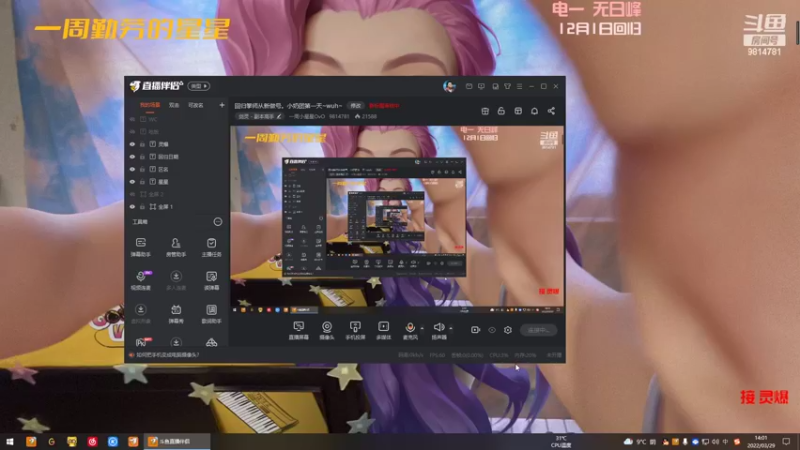The image size is (800, 450).
Task: Open the 视频连麦 microphone tool
Action: click(x=141, y=281)
